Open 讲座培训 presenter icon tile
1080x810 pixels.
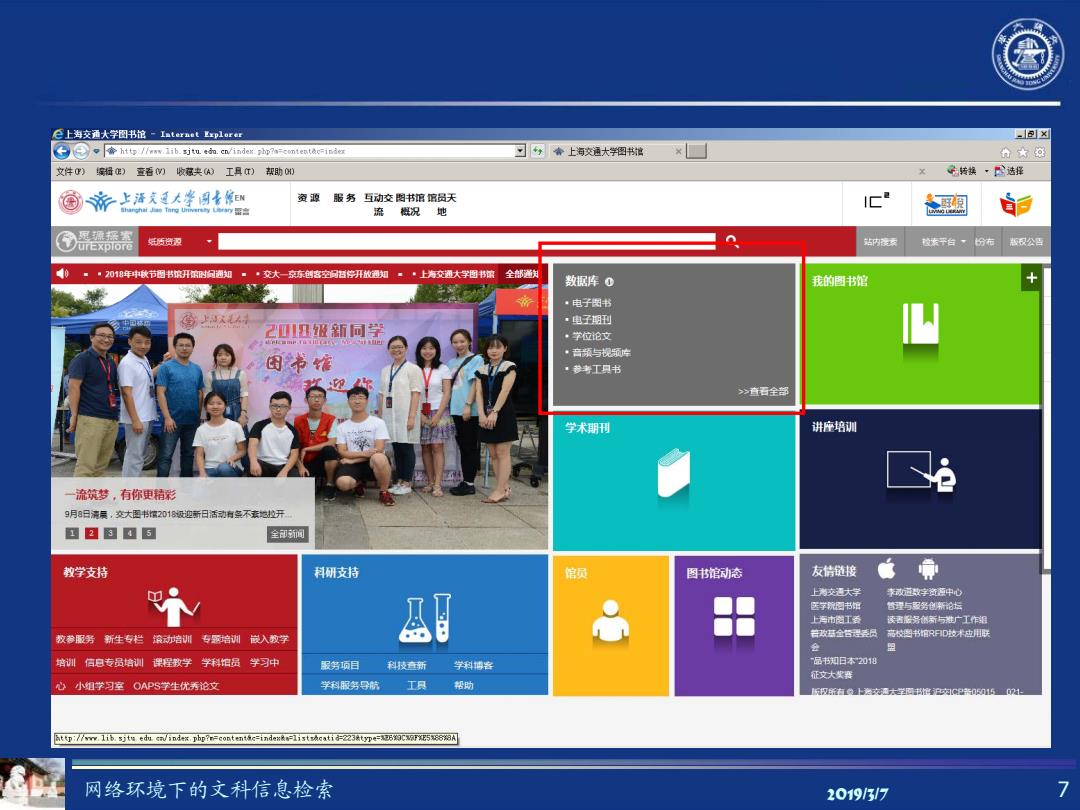click(922, 471)
